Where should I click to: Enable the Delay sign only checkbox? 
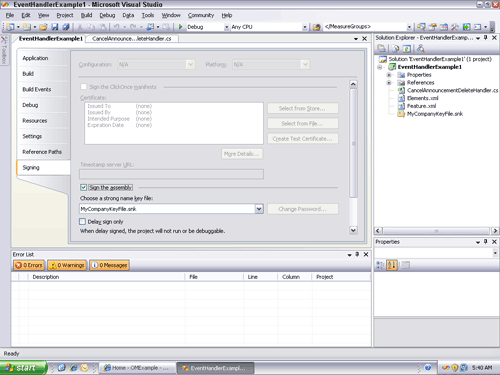coord(82,221)
